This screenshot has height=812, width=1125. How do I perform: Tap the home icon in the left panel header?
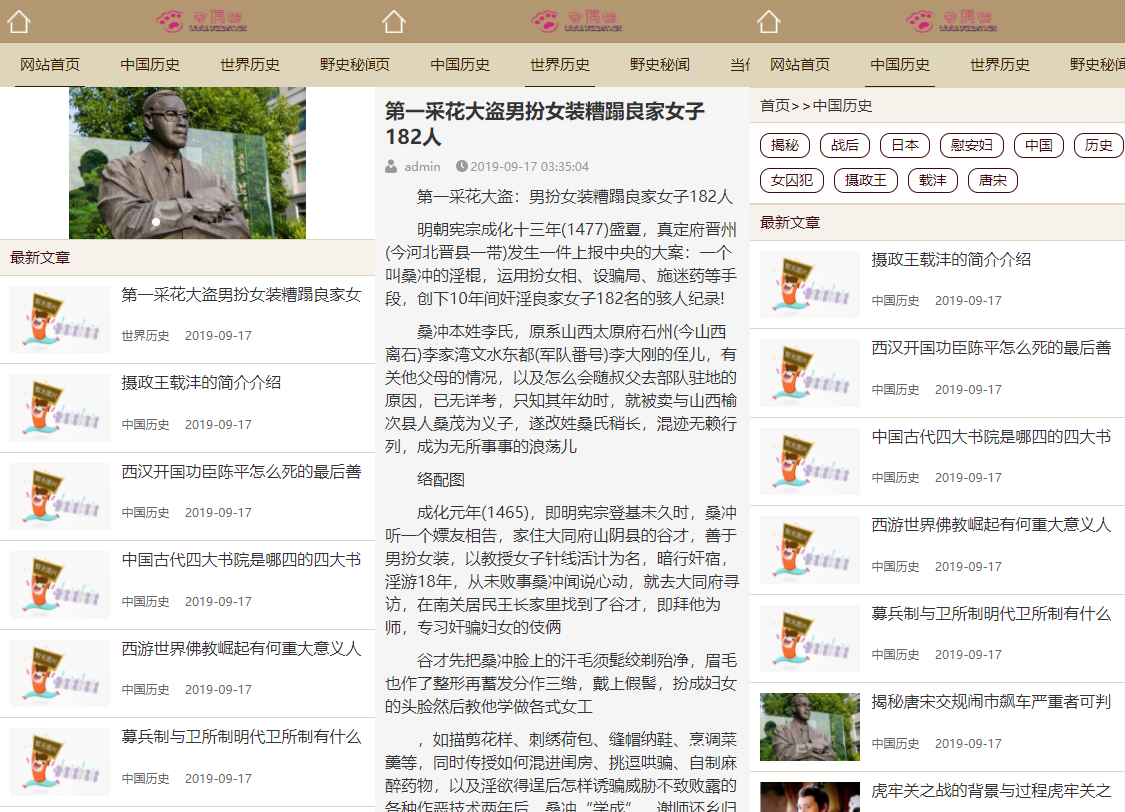point(19,22)
